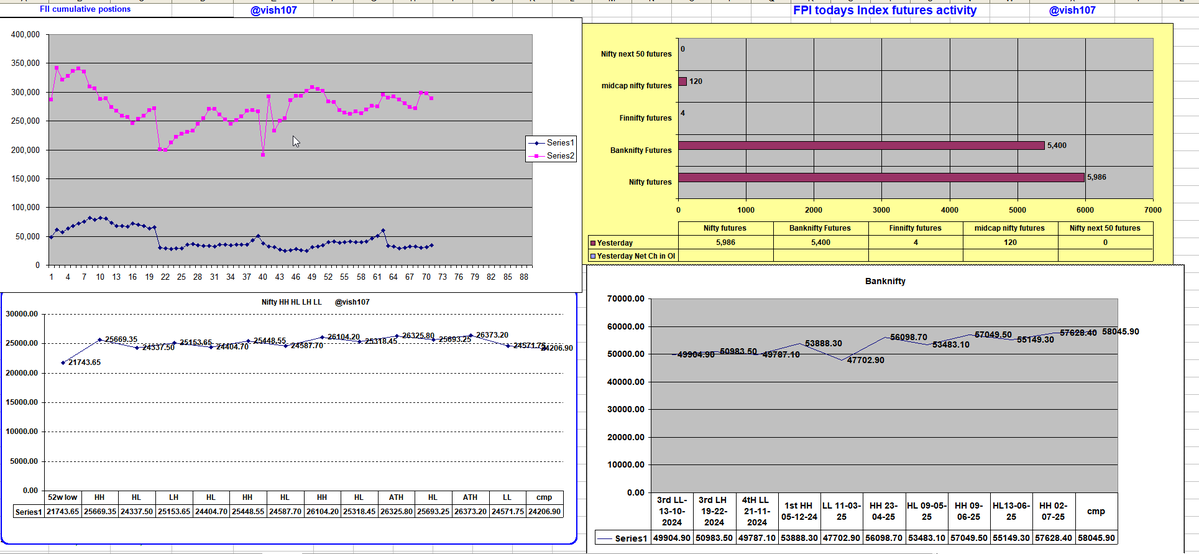Click table cell 49904.90 in Banknifty table
The height and width of the screenshot is (554, 1199).
click(674, 538)
